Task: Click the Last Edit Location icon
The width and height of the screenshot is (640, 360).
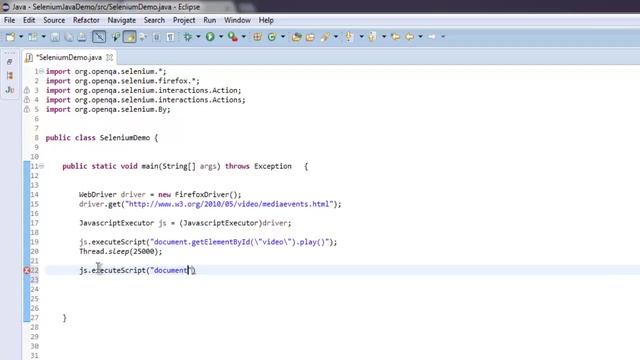Action: (x=396, y=37)
